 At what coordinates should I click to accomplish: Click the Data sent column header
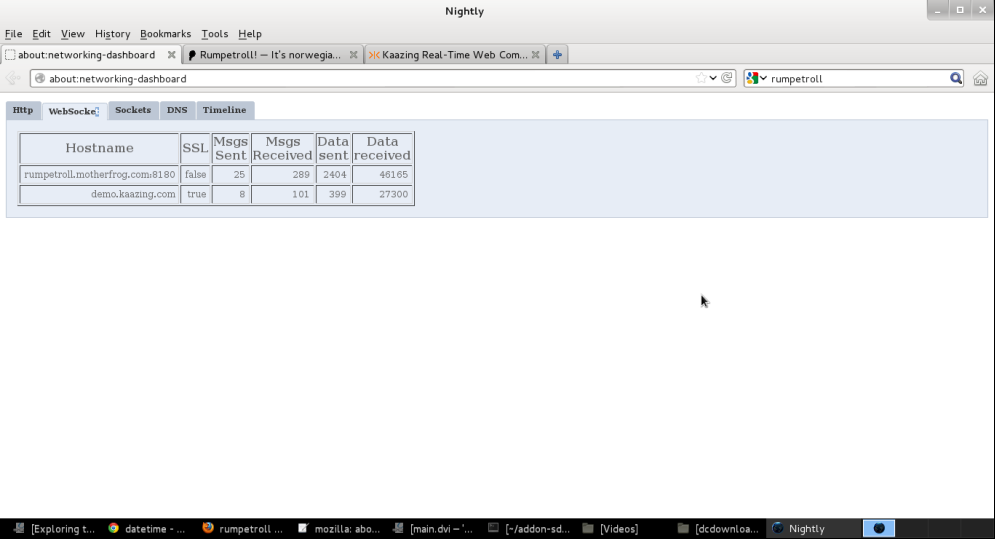tap(333, 149)
